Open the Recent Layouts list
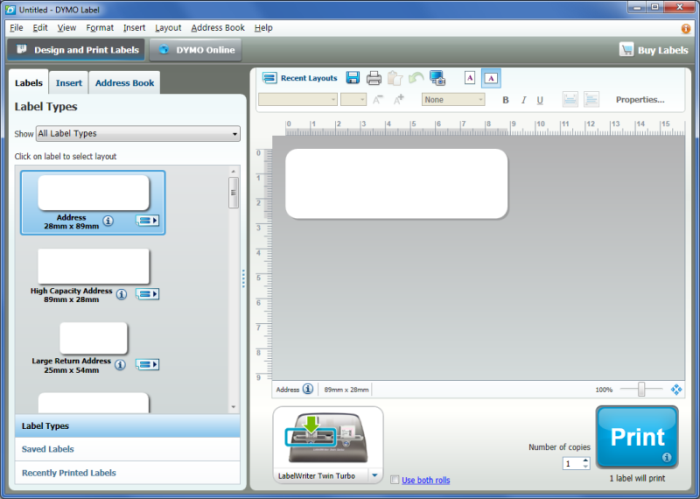 pos(299,78)
